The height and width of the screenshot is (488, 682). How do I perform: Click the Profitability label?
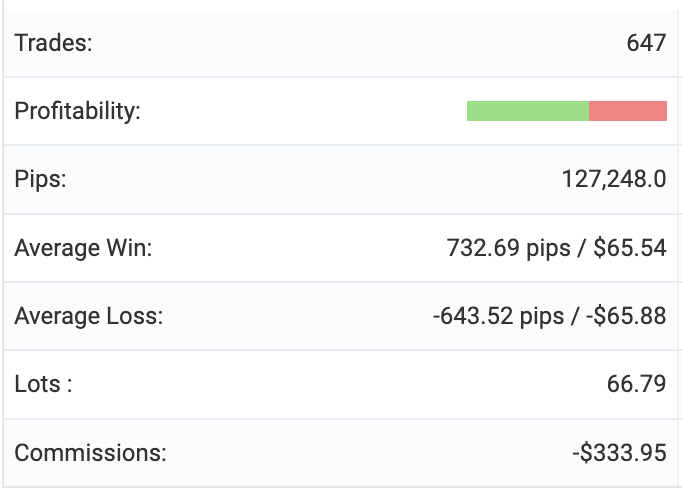click(77, 111)
